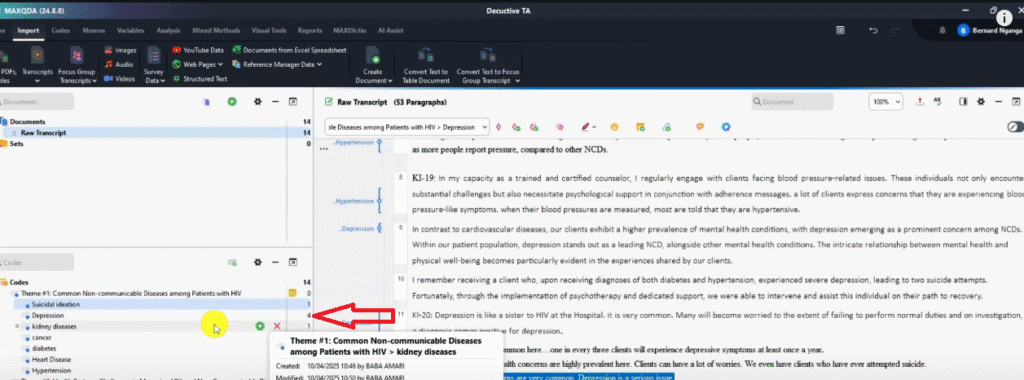Open the Mixed Methods tab
Image resolution: width=1024 pixels, height=380 pixels.
click(x=216, y=30)
